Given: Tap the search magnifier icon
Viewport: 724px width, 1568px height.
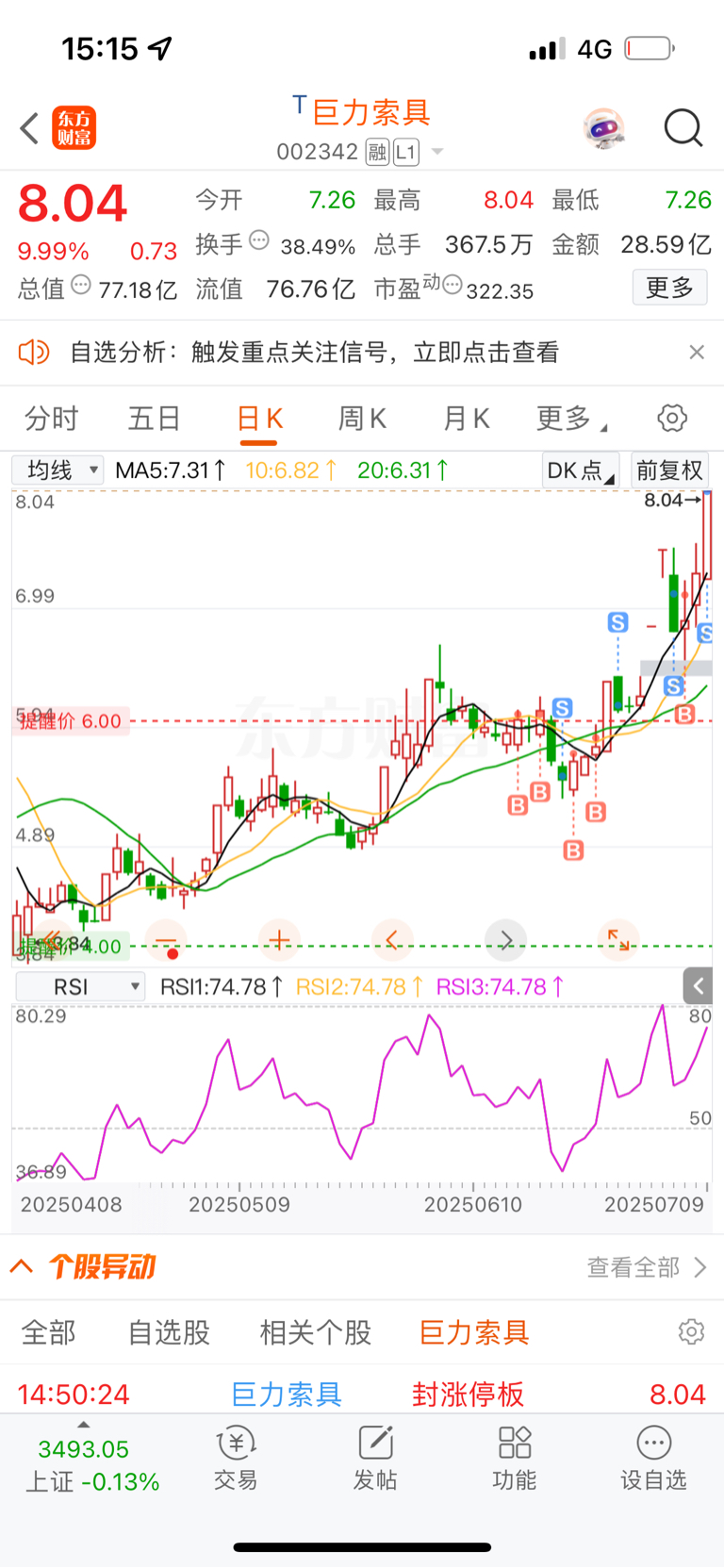Looking at the screenshot, I should (683, 128).
